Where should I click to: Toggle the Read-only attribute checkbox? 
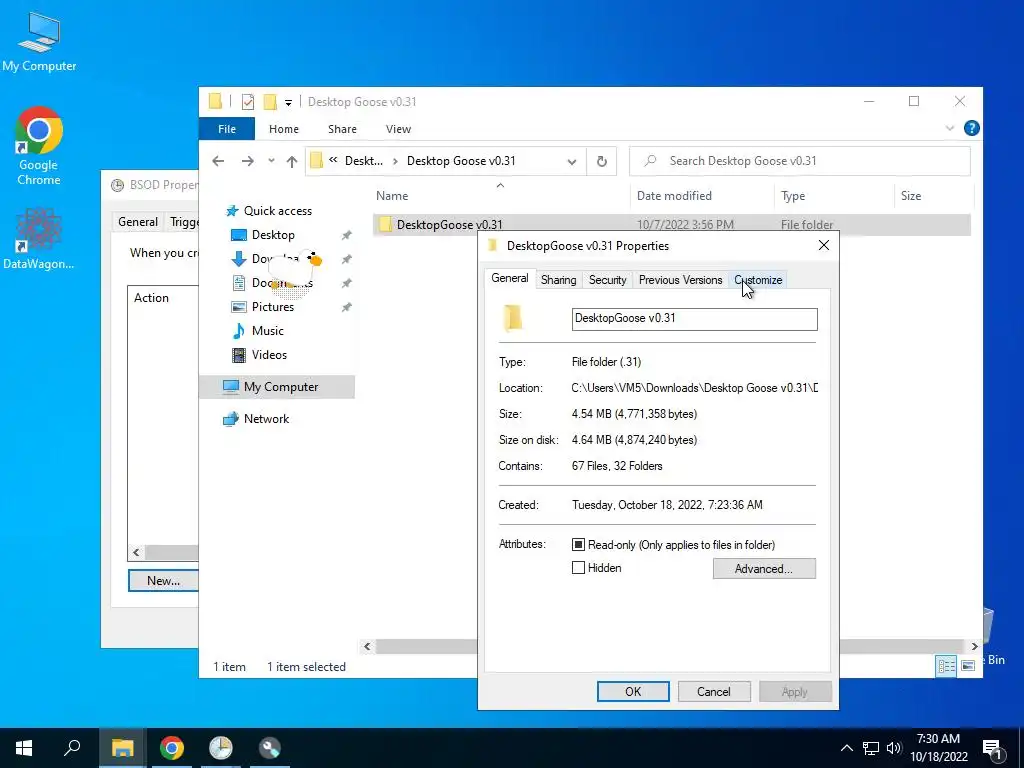578,545
